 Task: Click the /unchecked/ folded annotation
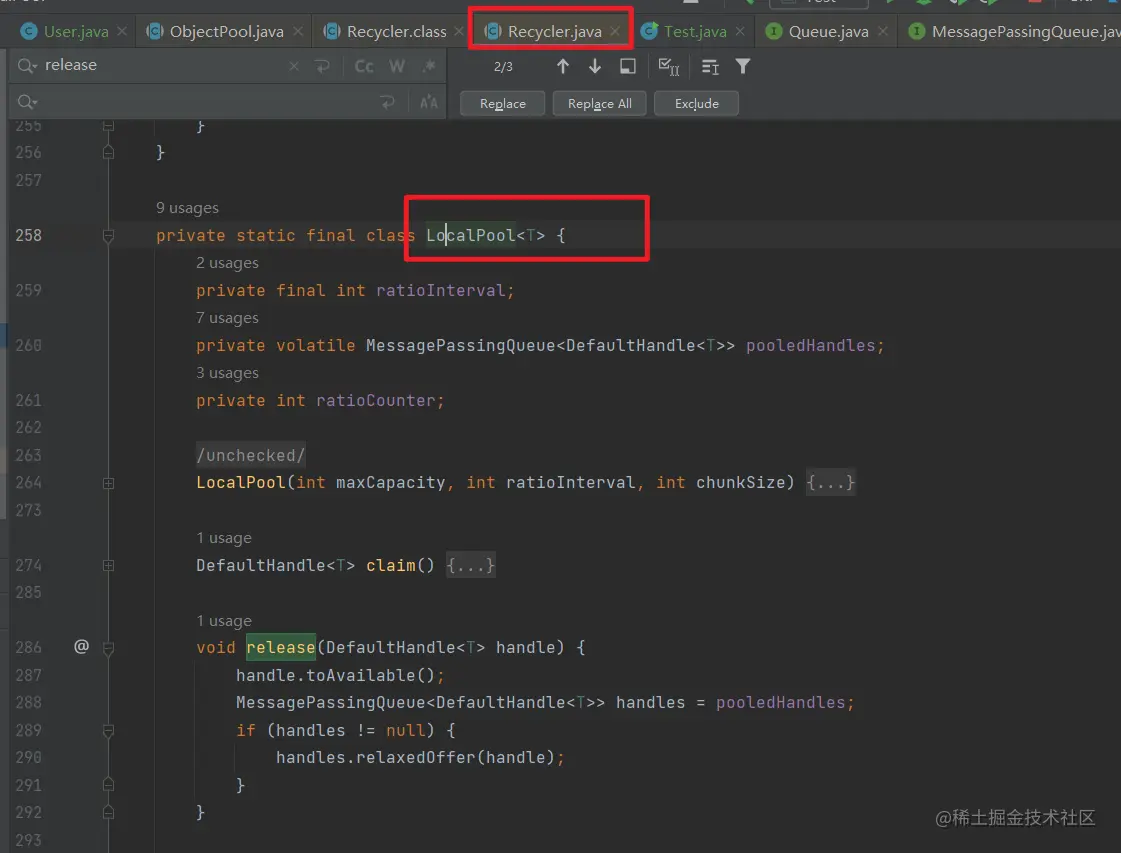tap(251, 455)
